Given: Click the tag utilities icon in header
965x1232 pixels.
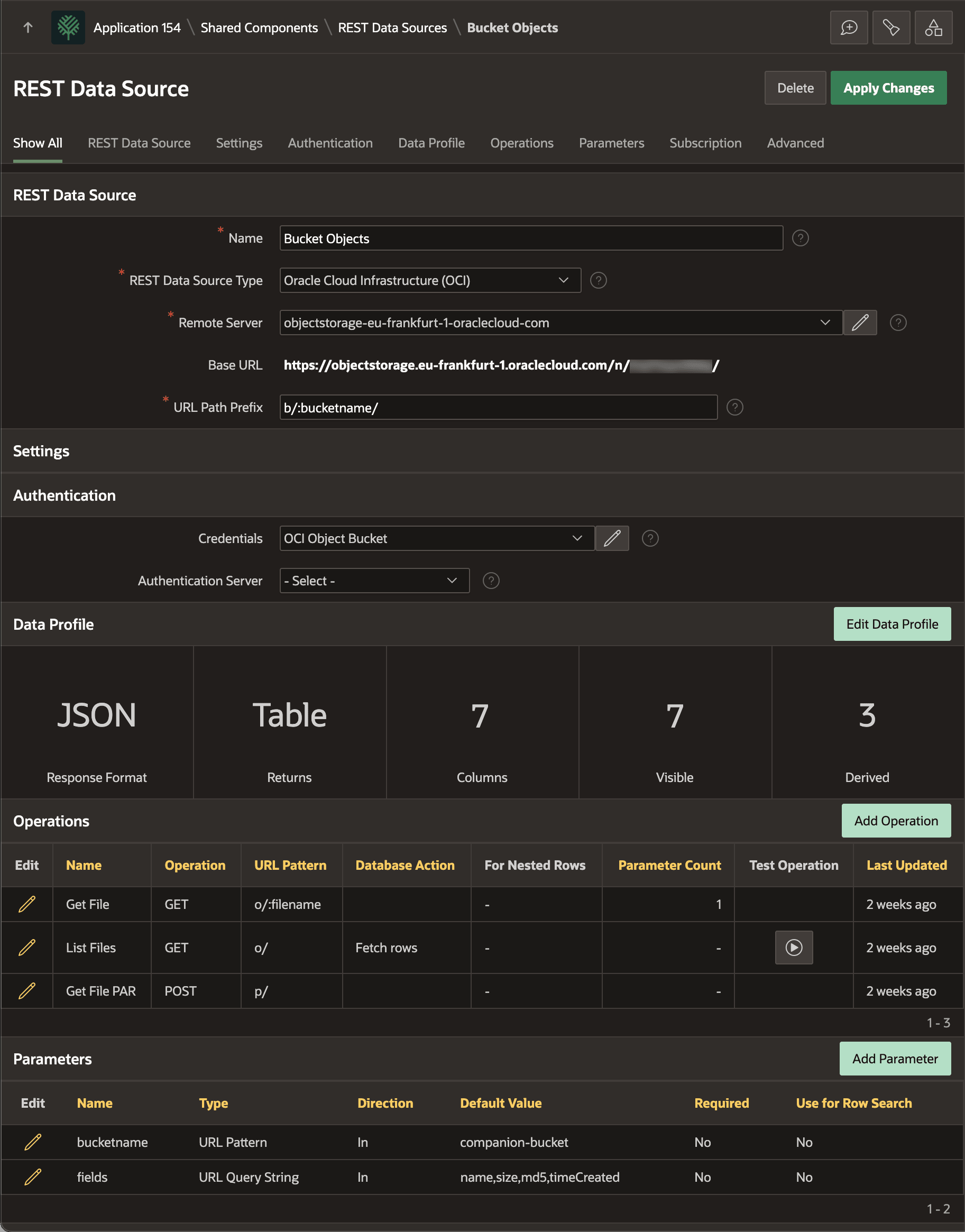Looking at the screenshot, I should tap(891, 27).
